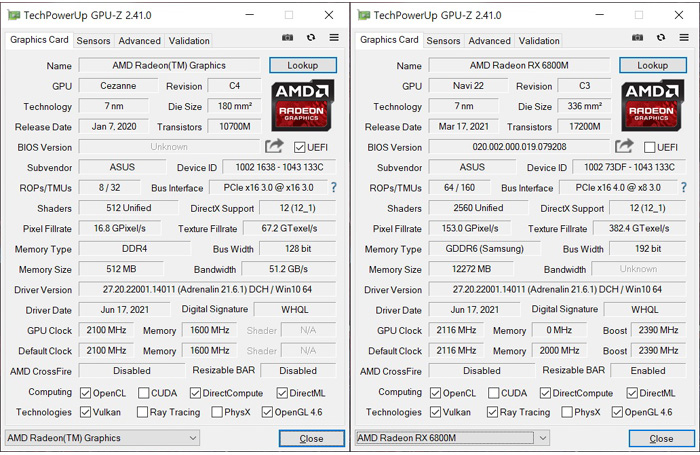Toggle Vulkan checkbox in the right window

coord(435,412)
